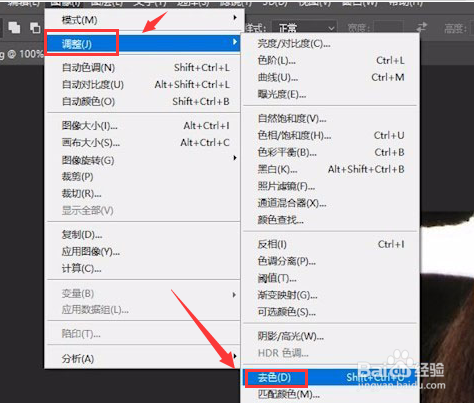
Task: Open 计算(C)... command
Action: 143,268
